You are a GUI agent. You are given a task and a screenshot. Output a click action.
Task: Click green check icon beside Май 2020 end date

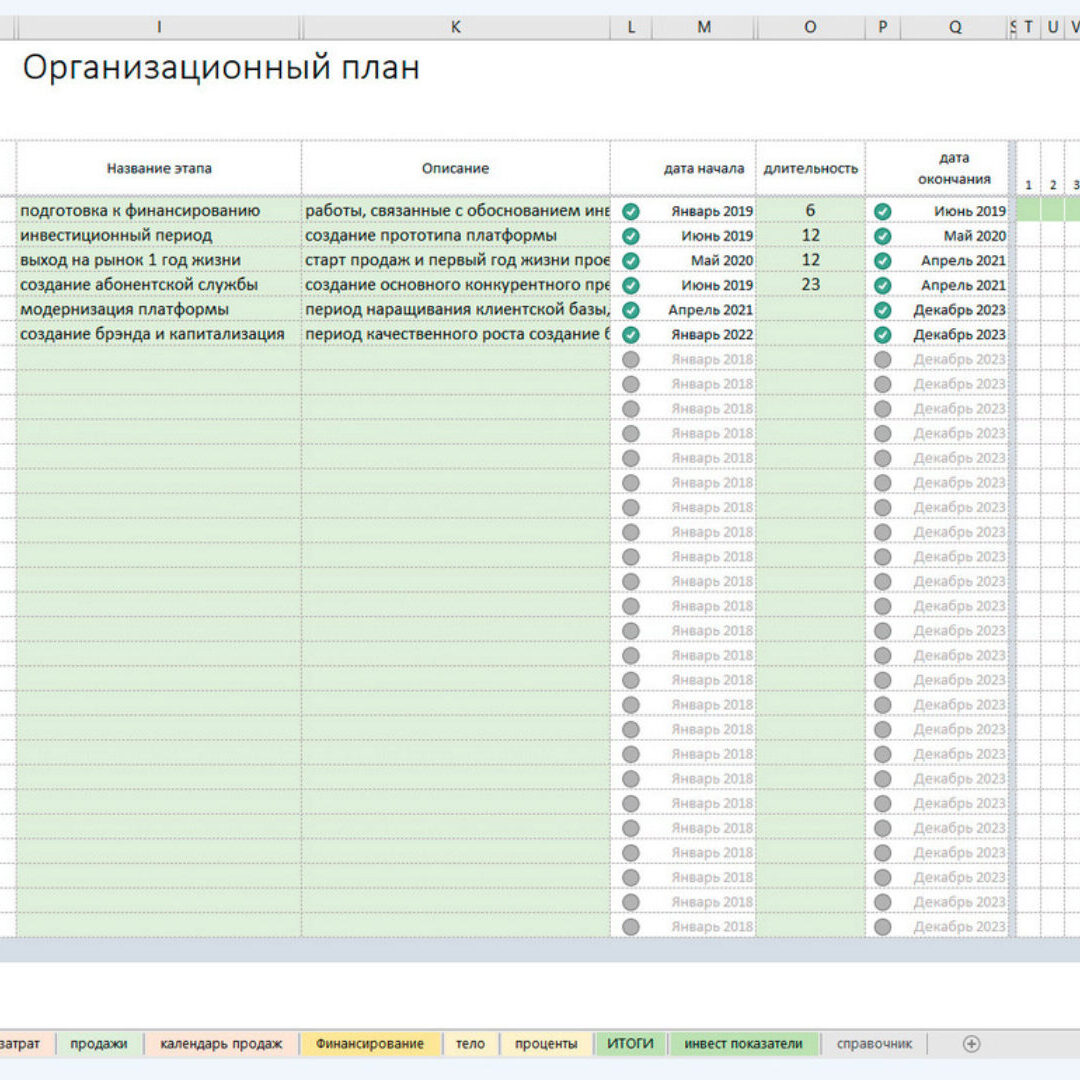click(882, 236)
